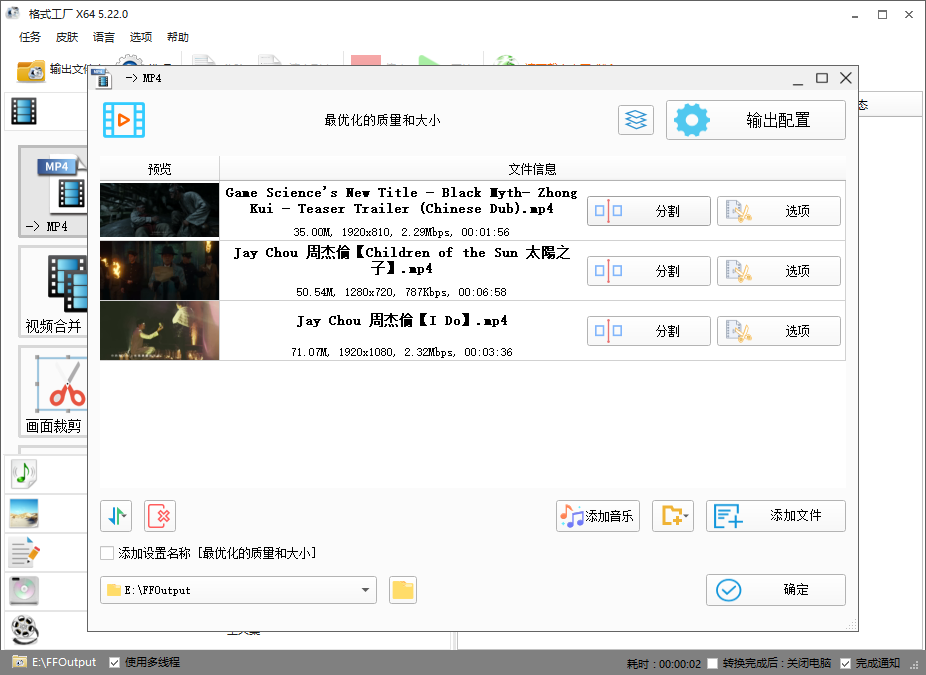This screenshot has height=675, width=926.
Task: Open the 语言 menu
Action: (104, 37)
